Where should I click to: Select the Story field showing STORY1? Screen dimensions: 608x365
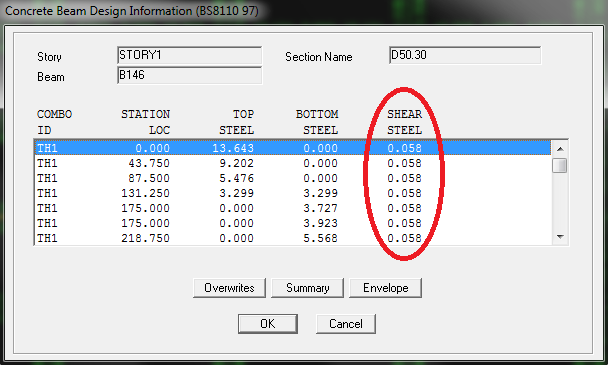coord(190,55)
